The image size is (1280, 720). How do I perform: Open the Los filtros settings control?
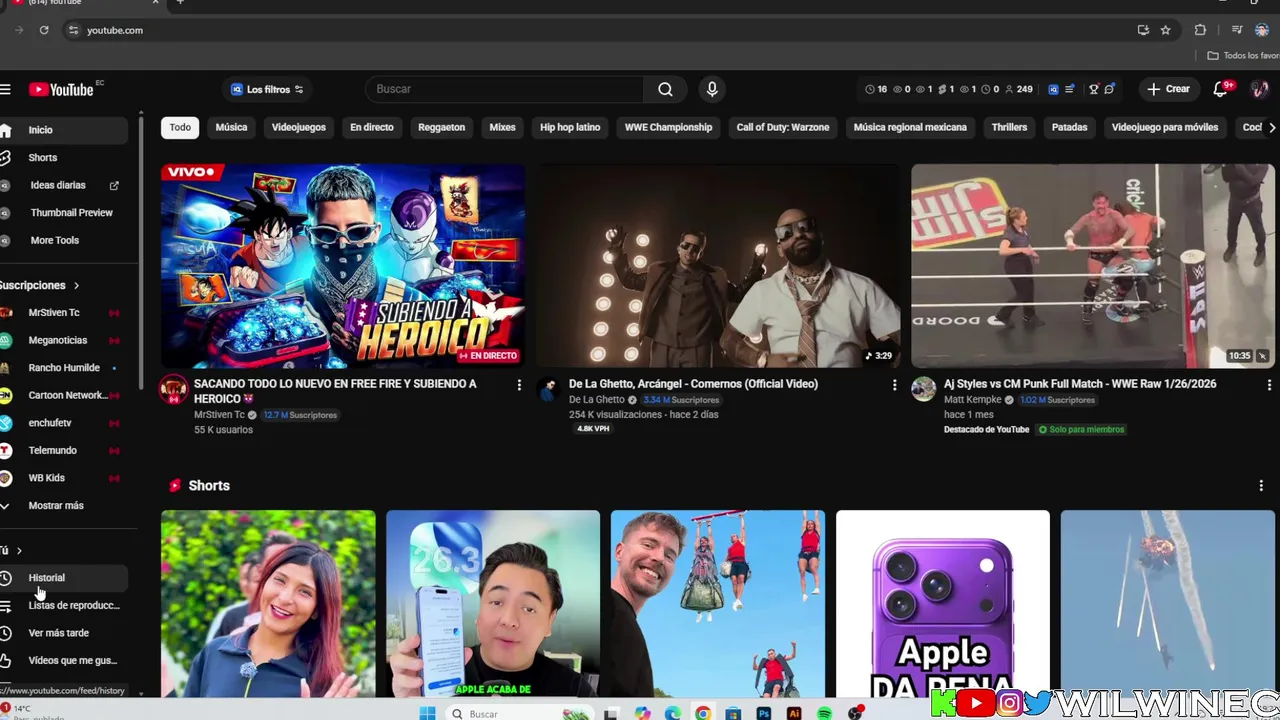(267, 89)
